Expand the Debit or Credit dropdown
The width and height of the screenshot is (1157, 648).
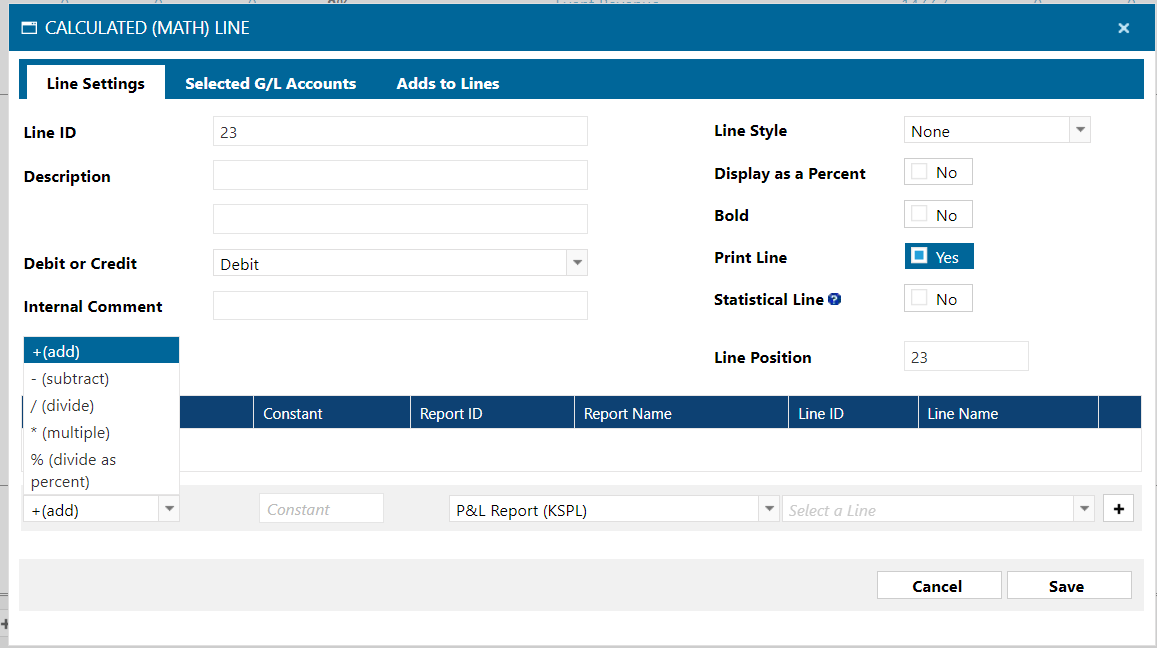coord(576,263)
